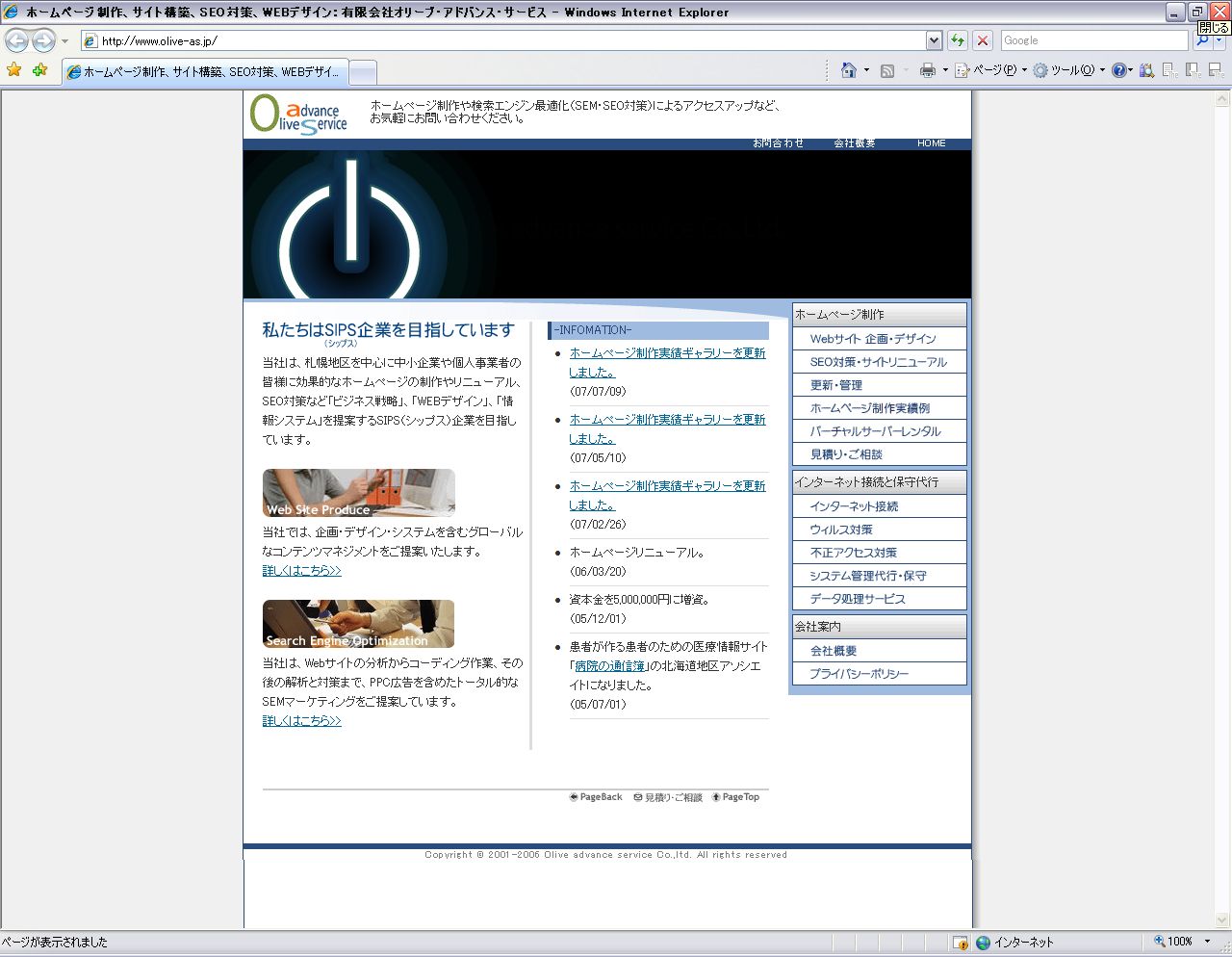1232x957 pixels.
Task: Select ウィルス対策 in the sidebar
Action: (880, 530)
